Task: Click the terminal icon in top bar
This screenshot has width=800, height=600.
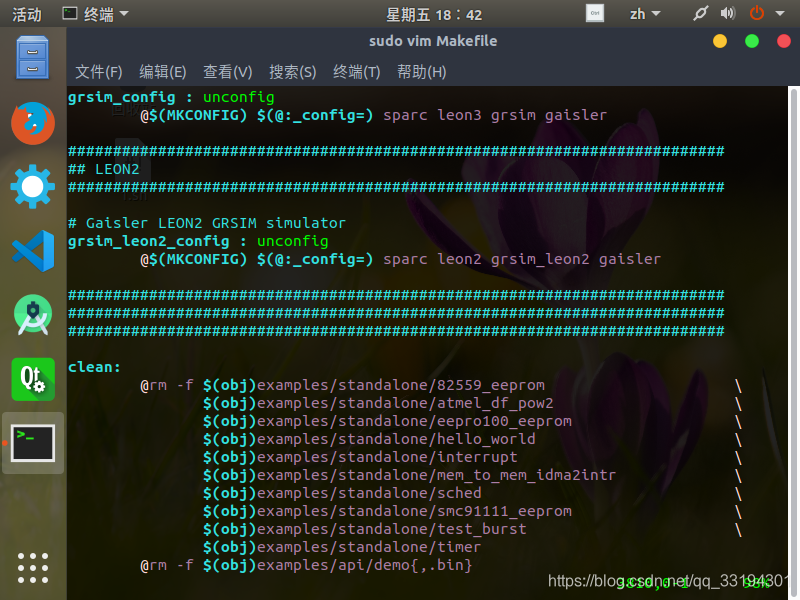Action: pyautogui.click(x=70, y=14)
